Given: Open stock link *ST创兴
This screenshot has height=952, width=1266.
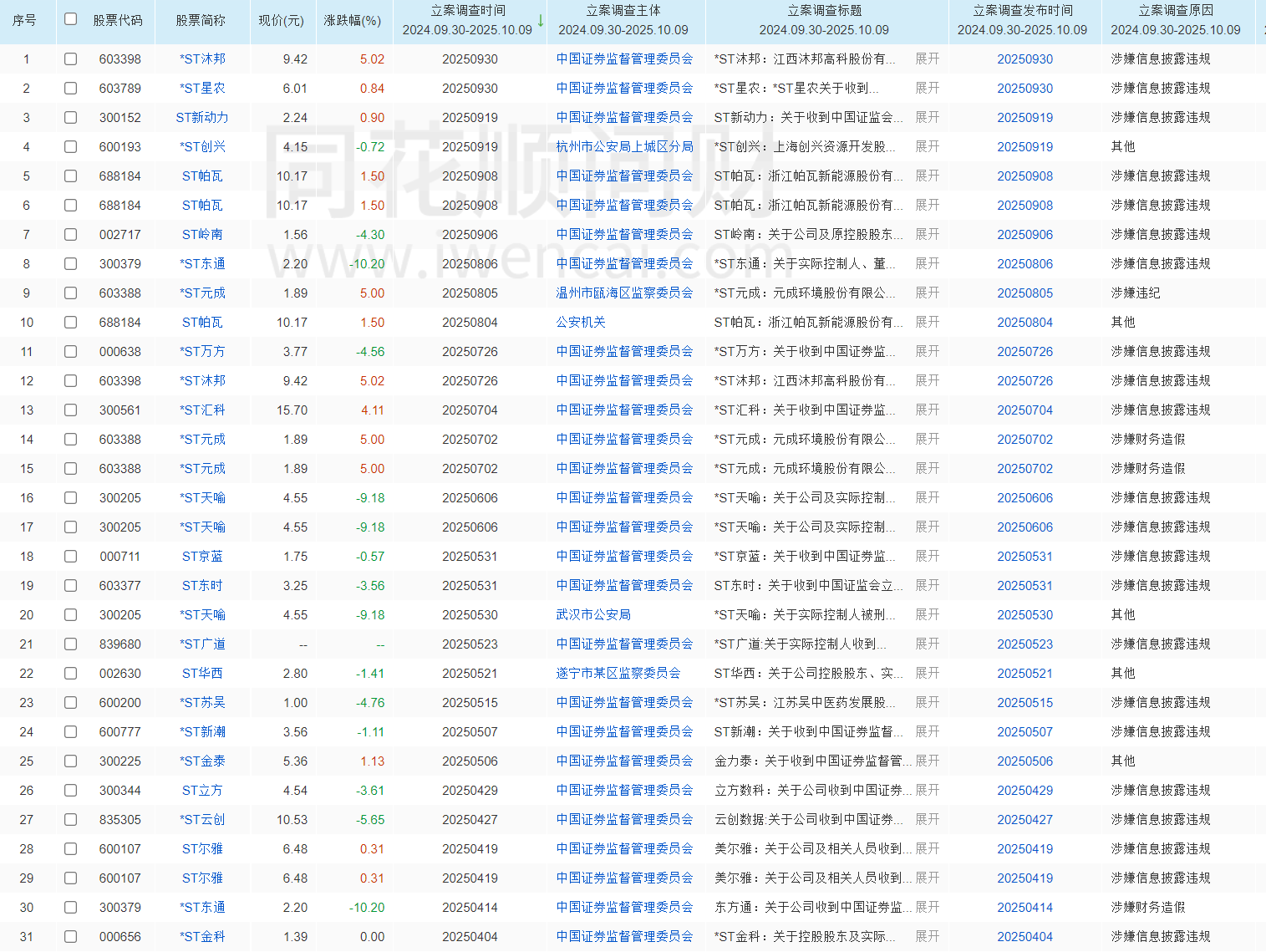Looking at the screenshot, I should (202, 147).
